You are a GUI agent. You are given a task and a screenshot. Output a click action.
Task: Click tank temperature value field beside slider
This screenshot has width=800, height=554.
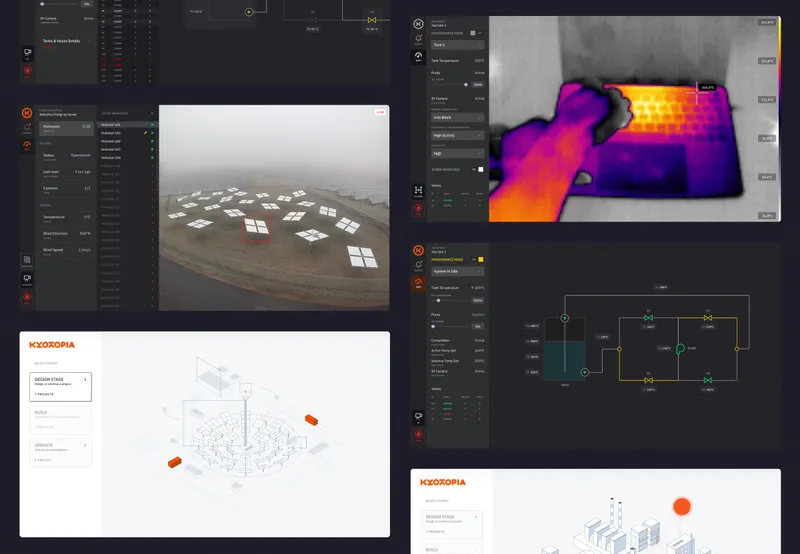pos(478,300)
